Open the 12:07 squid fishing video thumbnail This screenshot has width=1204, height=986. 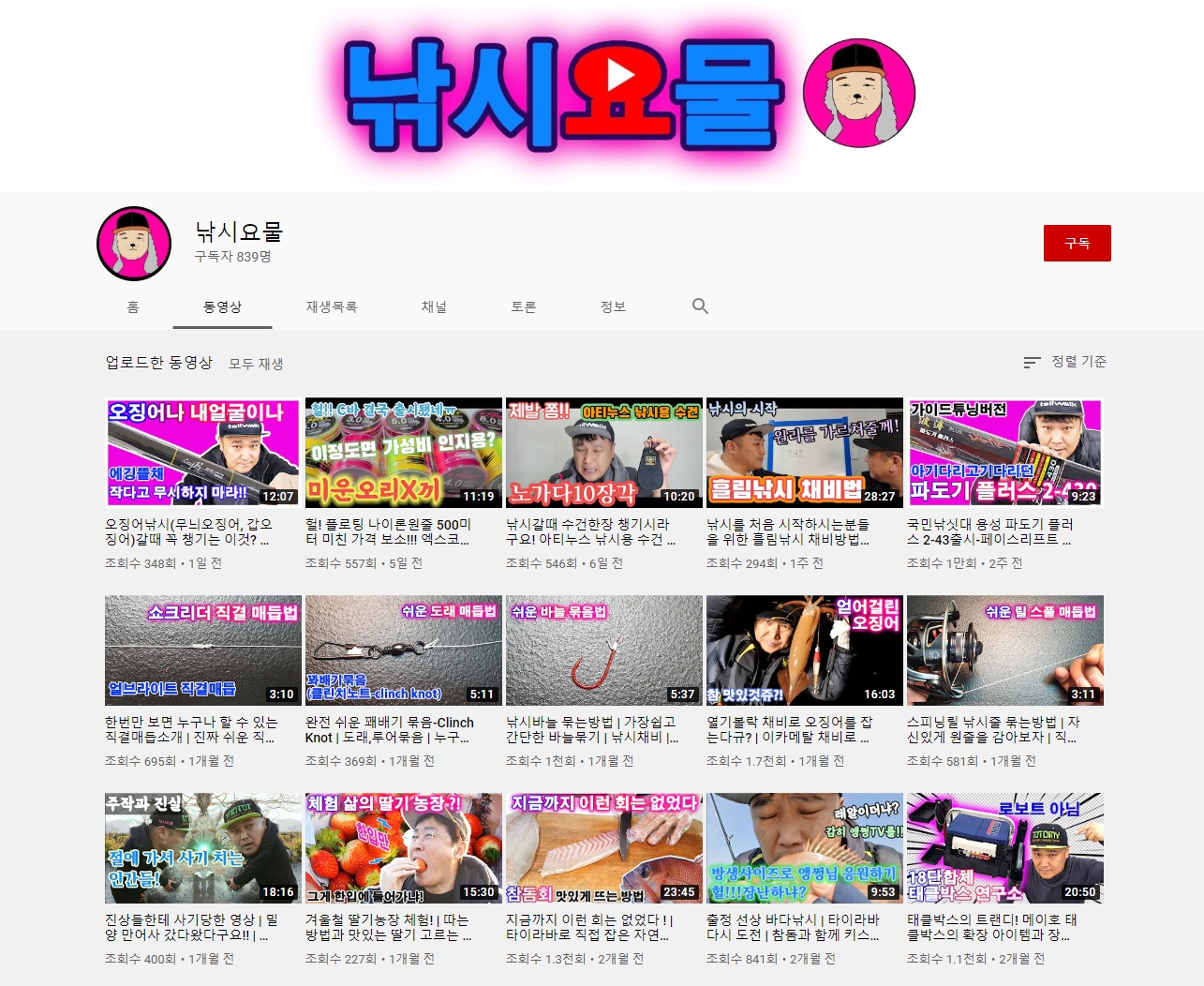tap(202, 453)
